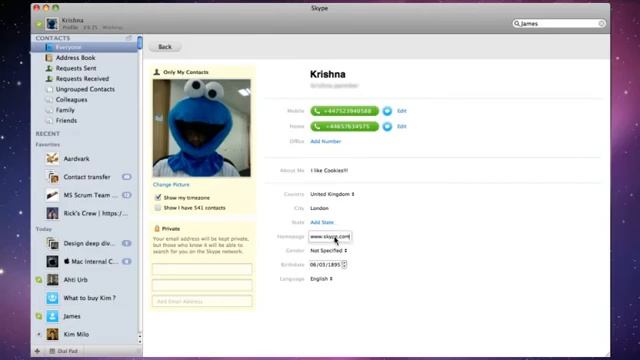The height and width of the screenshot is (360, 640).
Task: Open Family contact group
Action: coord(65,110)
